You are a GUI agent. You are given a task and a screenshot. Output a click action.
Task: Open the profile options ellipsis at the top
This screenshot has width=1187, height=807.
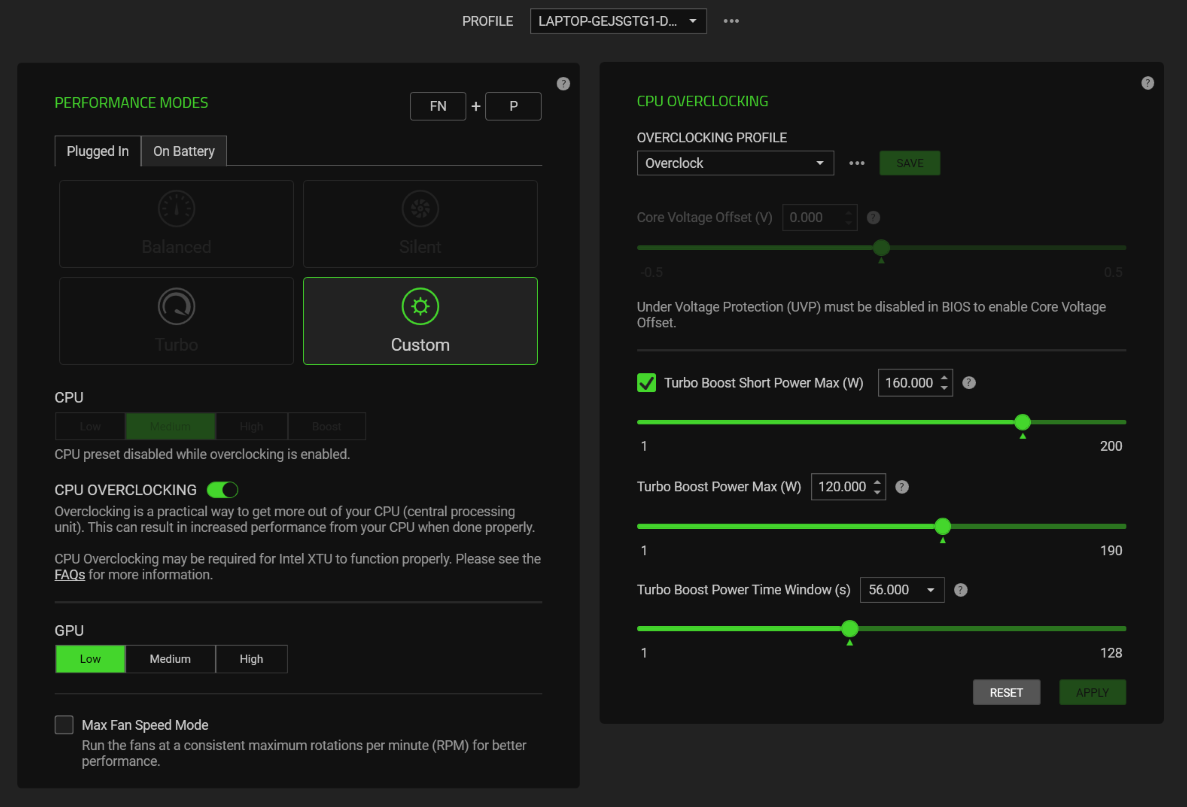click(731, 20)
